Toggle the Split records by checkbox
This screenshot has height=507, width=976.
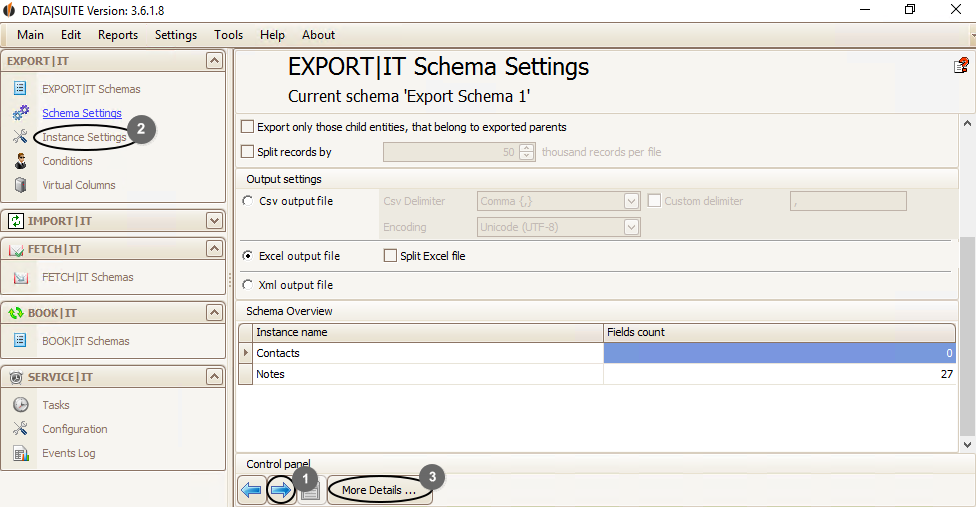point(247,152)
